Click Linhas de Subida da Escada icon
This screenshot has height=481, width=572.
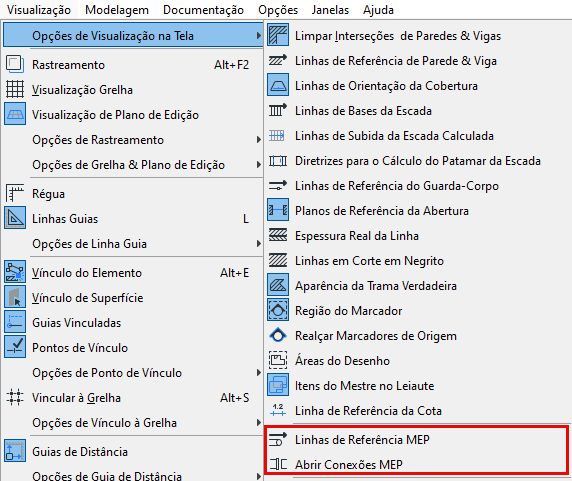(277, 136)
